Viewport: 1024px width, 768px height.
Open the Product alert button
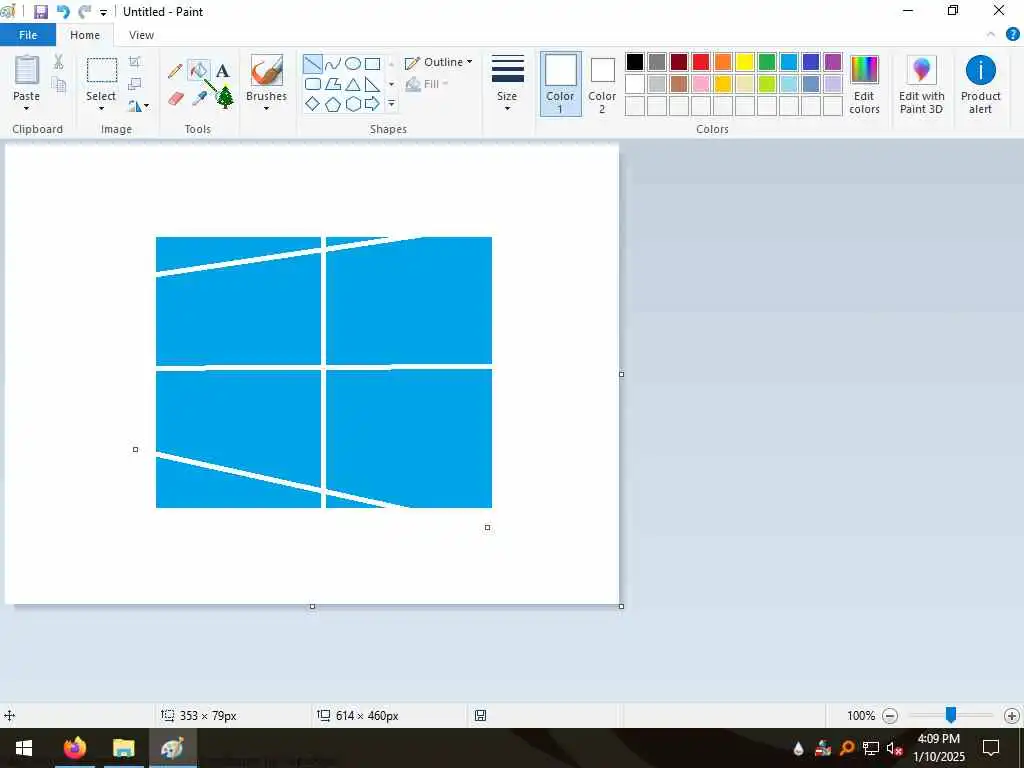980,85
